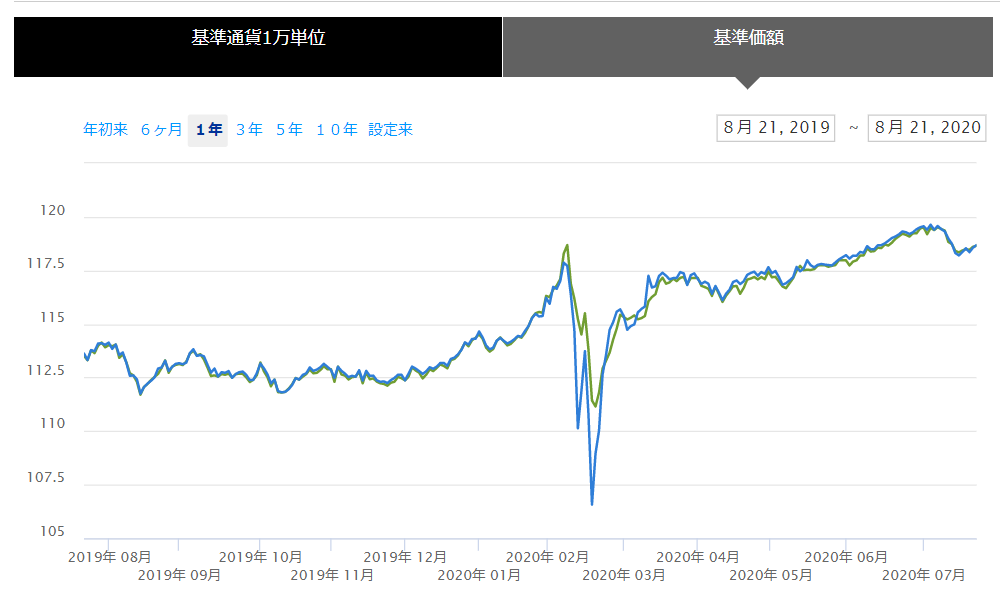Click the 2019年 10月 axis label
This screenshot has width=1000, height=602.
pyautogui.click(x=260, y=557)
